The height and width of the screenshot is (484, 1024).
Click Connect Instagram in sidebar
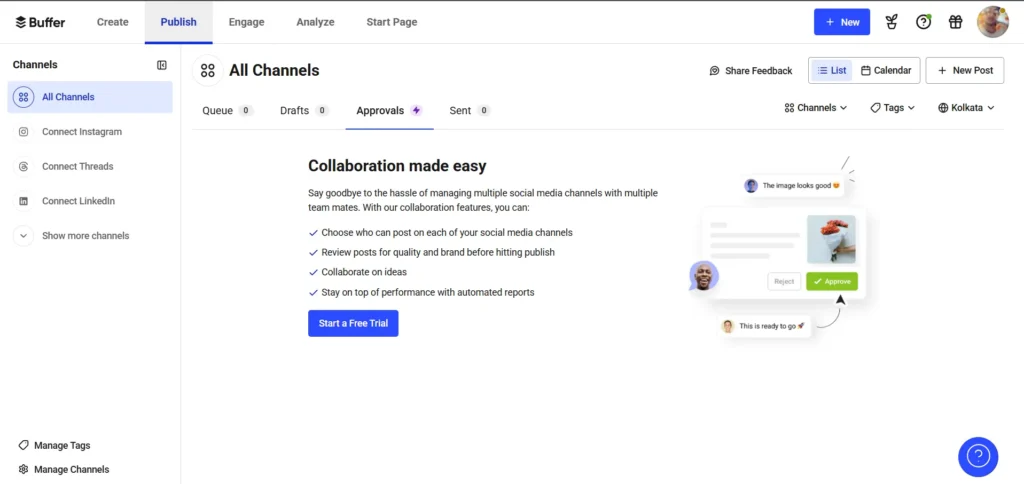tap(81, 132)
